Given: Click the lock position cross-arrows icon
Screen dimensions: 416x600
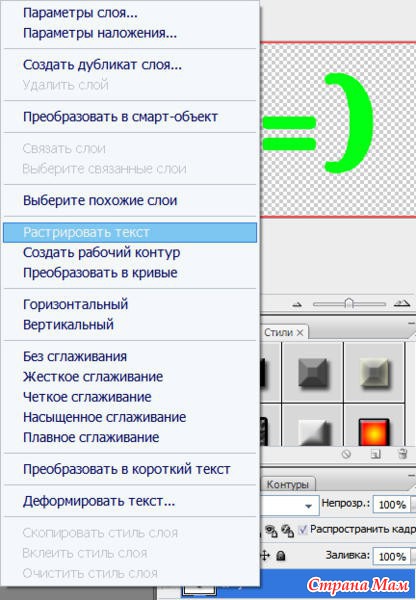Looking at the screenshot, I should coord(265,555).
